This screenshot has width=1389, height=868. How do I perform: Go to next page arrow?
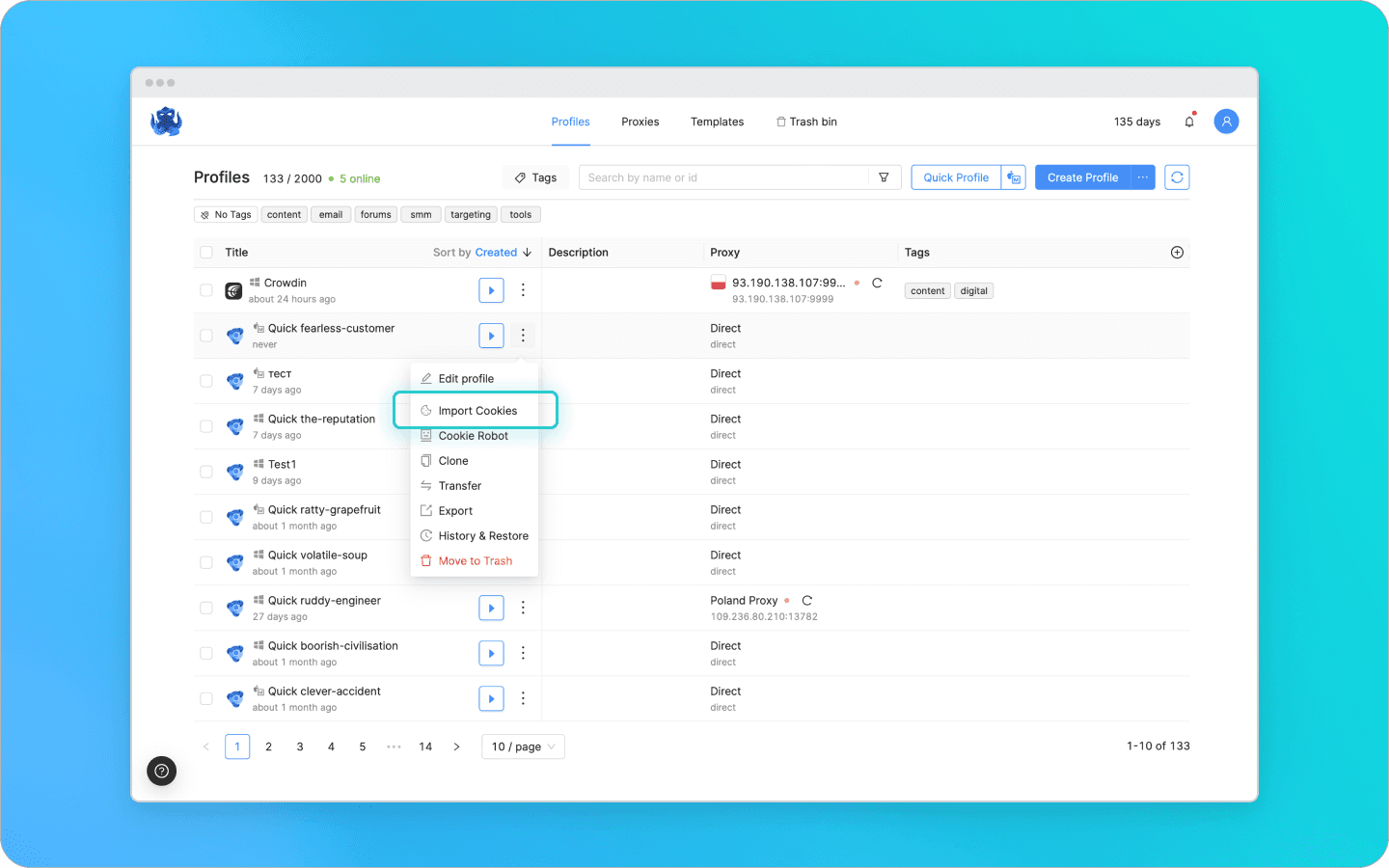(456, 746)
